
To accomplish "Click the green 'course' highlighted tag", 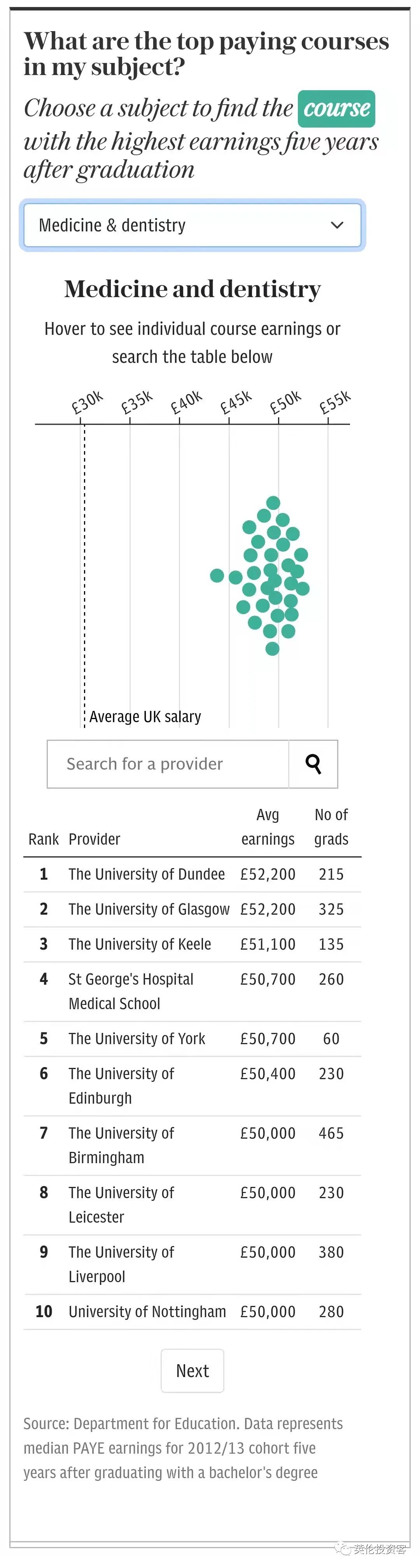I will (x=336, y=108).
